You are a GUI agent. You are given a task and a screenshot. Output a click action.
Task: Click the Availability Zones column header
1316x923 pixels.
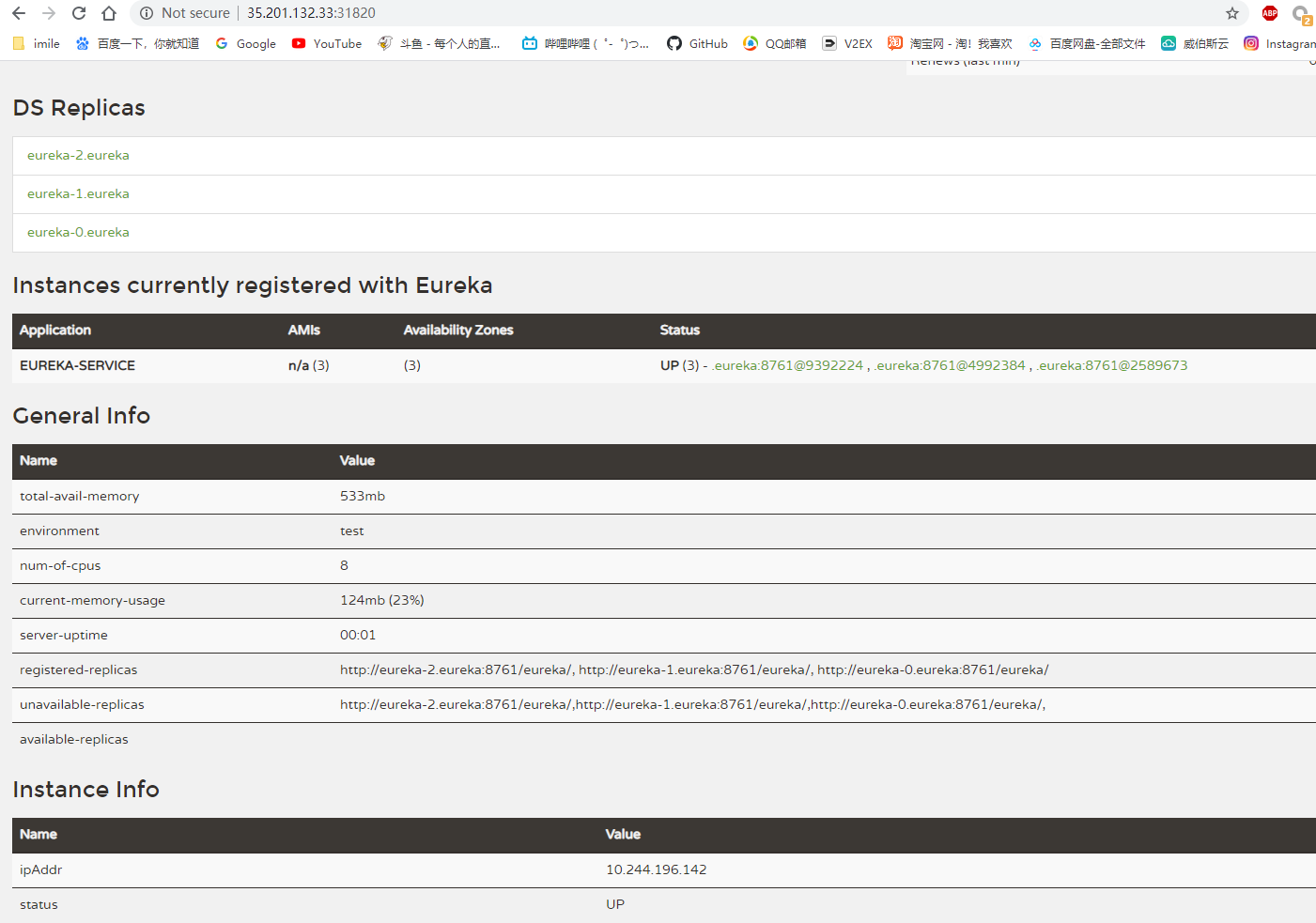pos(458,330)
